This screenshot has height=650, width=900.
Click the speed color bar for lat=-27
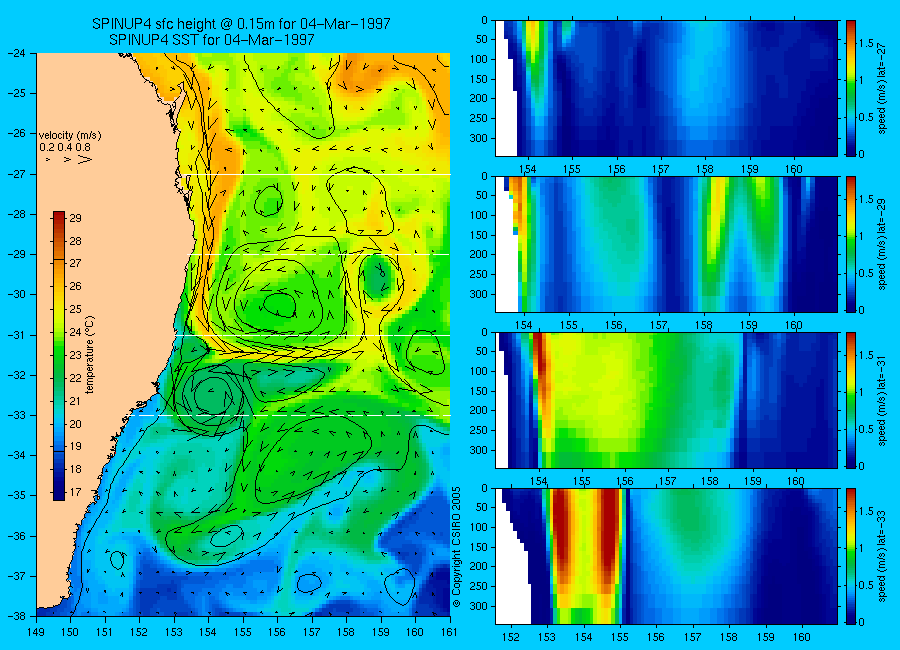pos(851,88)
